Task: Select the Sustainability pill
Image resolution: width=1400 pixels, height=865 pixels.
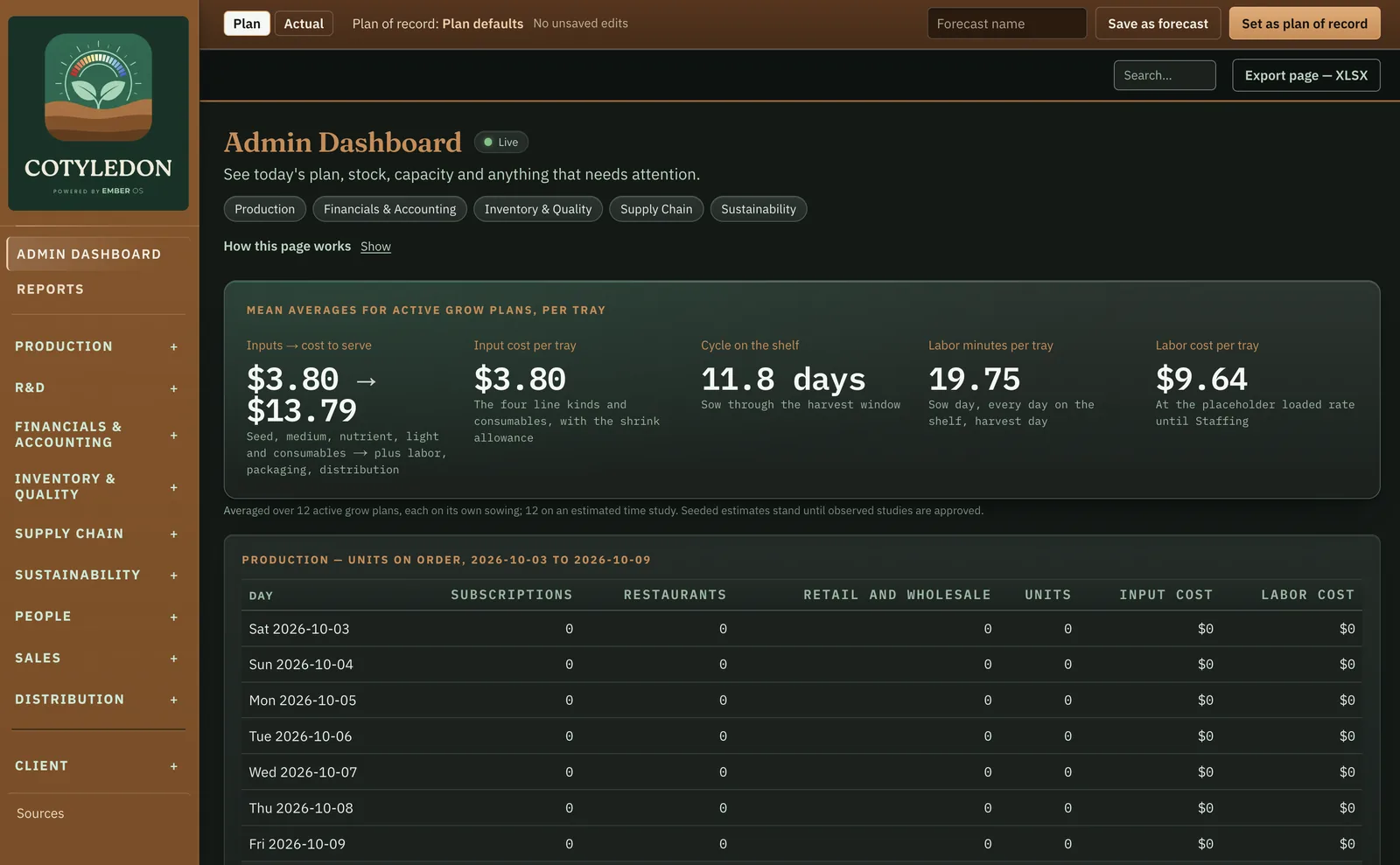Action: pyautogui.click(x=759, y=209)
